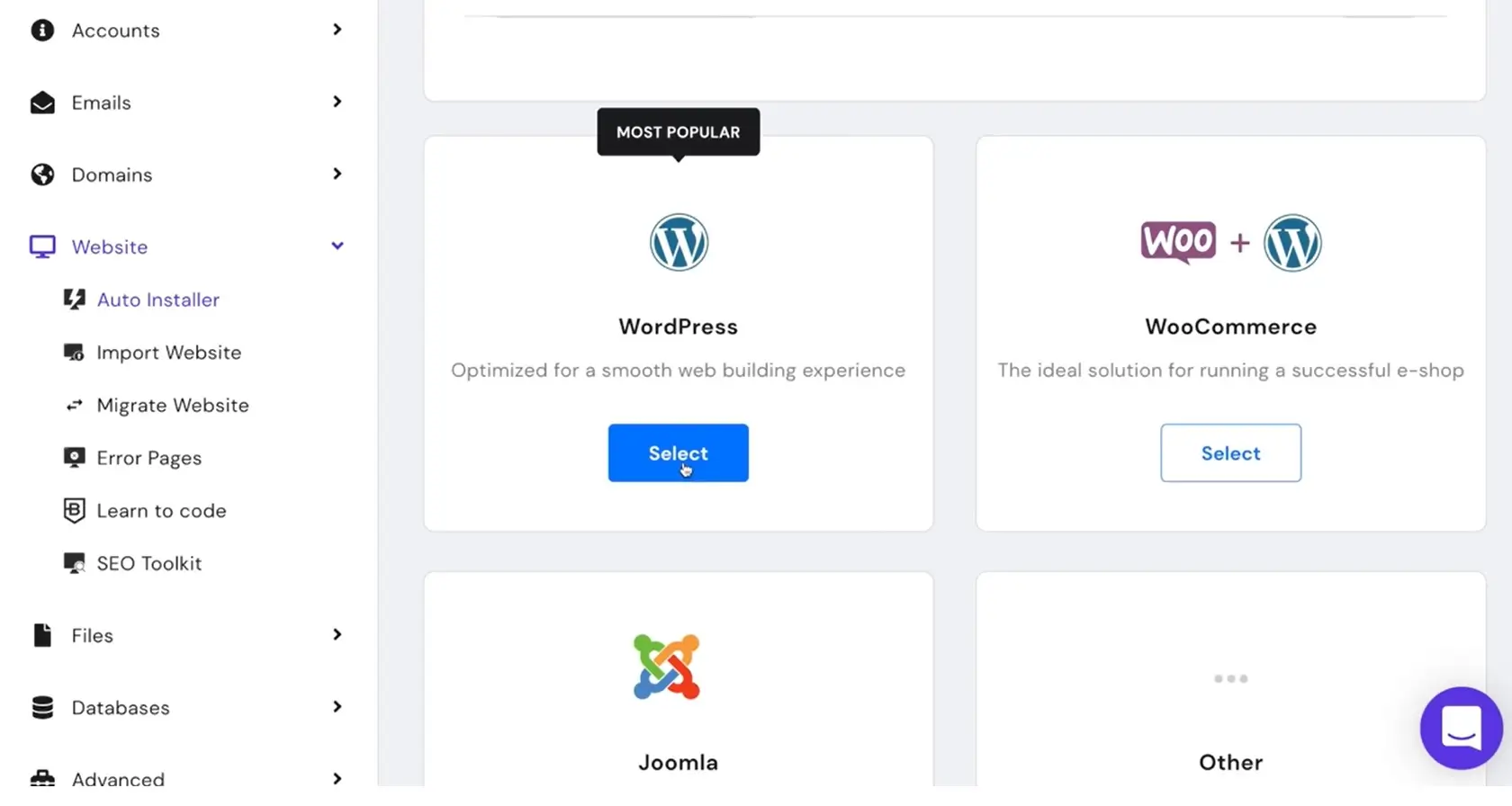
Task: Open the Error Pages link
Action: [x=148, y=459]
